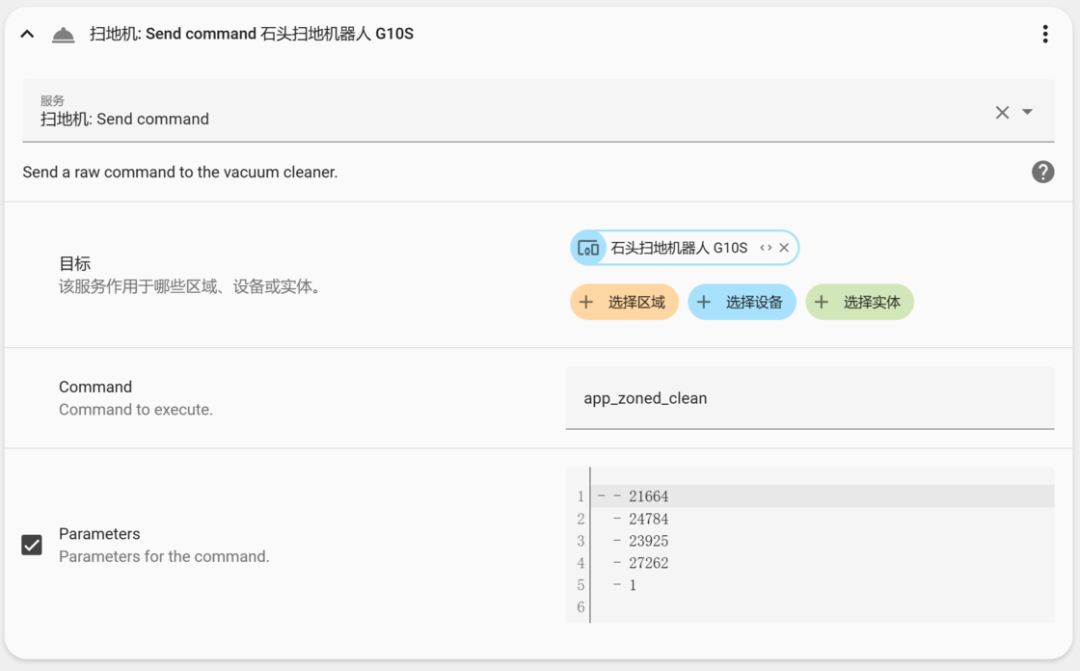This screenshot has width=1080, height=671.
Task: Click the last parameter line "- 1"
Action: point(632,585)
